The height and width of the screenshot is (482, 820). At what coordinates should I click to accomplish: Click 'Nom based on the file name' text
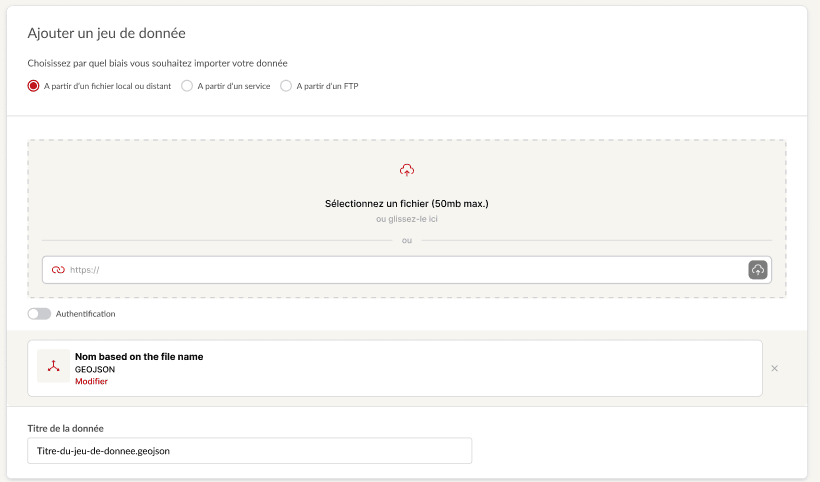139,357
